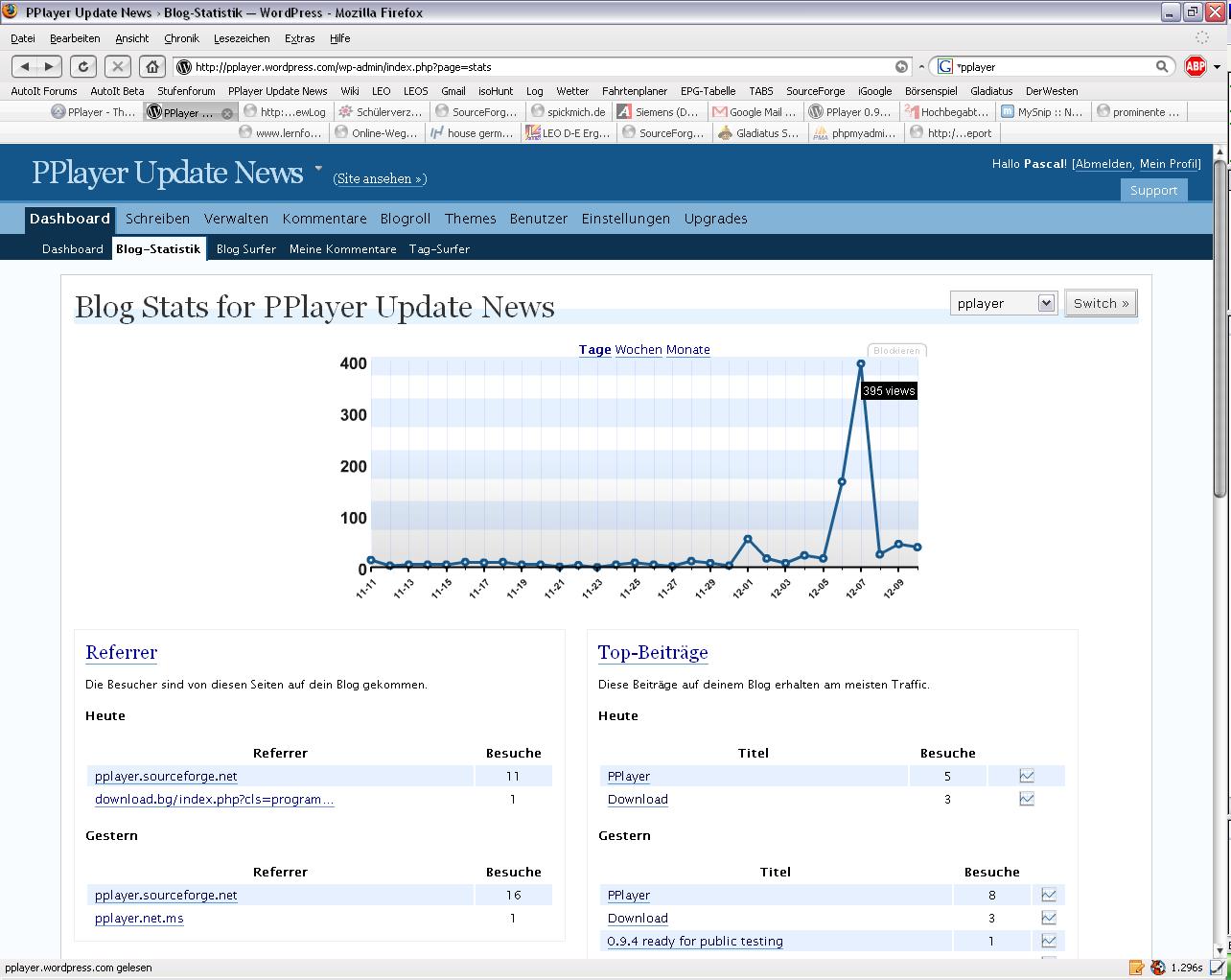Image resolution: width=1231 pixels, height=980 pixels.
Task: Open the Hilfe menu
Action: [x=340, y=38]
